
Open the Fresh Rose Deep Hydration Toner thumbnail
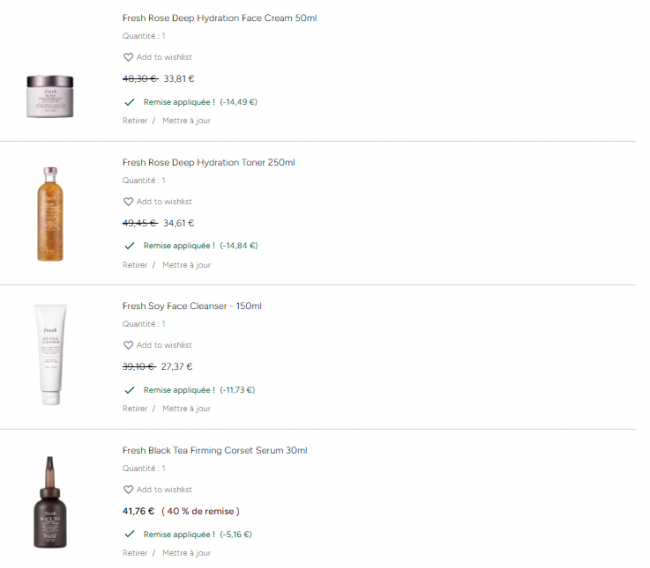(50, 212)
